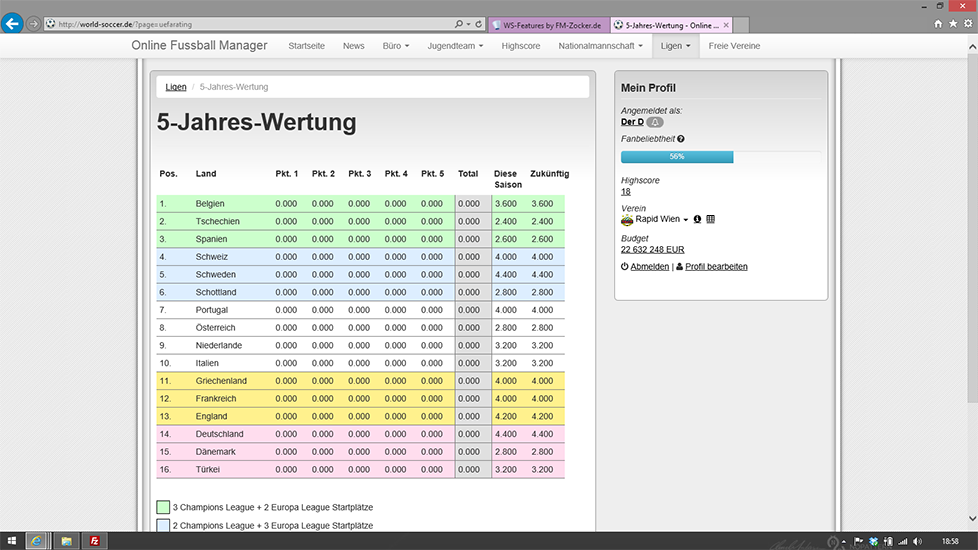Image resolution: width=978 pixels, height=550 pixels.
Task: Click the Rapid Wien club crest
Action: 627,219
